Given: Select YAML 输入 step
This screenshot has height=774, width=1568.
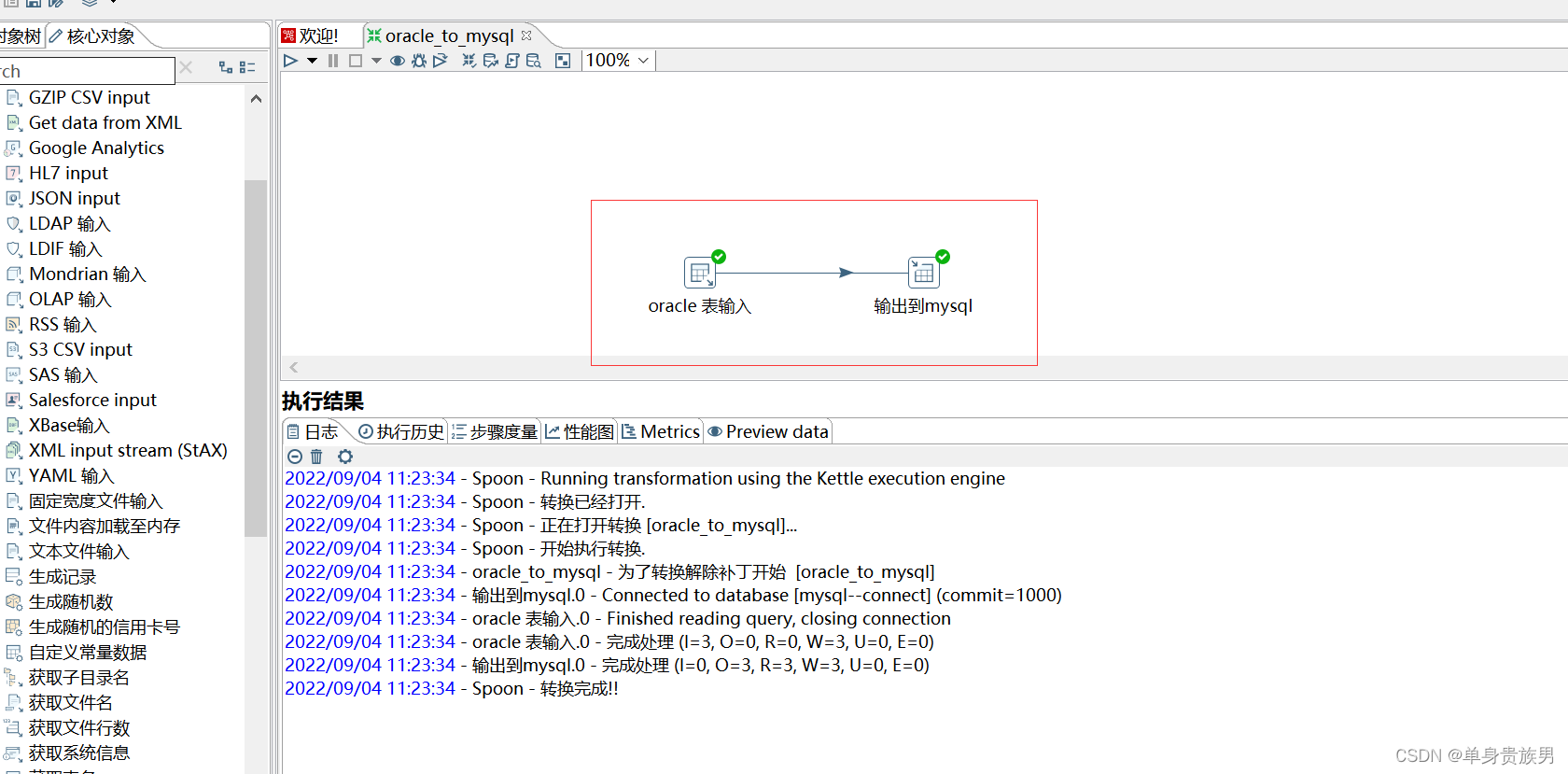Looking at the screenshot, I should tap(71, 475).
